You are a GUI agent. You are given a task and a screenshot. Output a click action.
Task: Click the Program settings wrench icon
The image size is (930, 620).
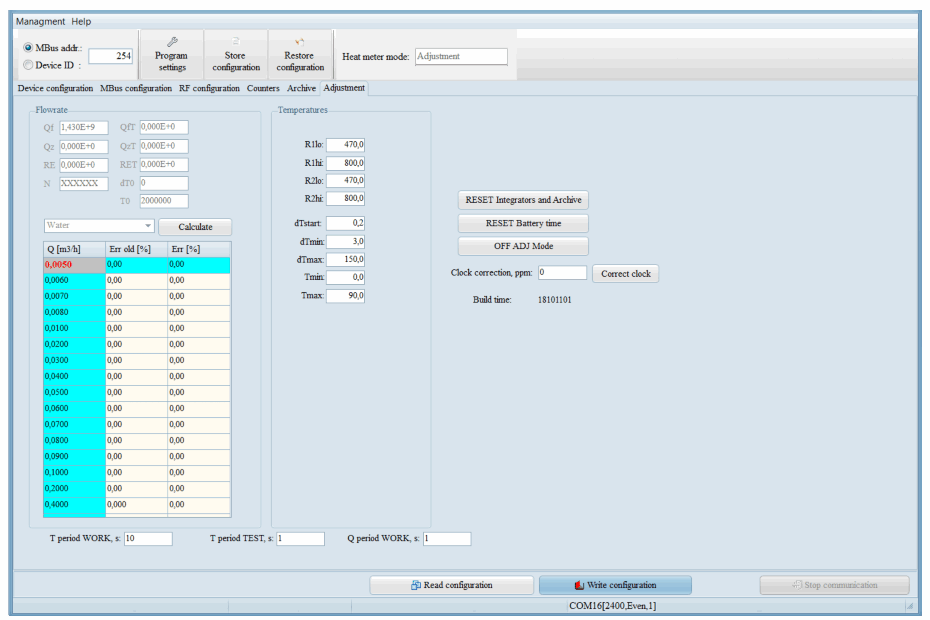click(x=172, y=42)
